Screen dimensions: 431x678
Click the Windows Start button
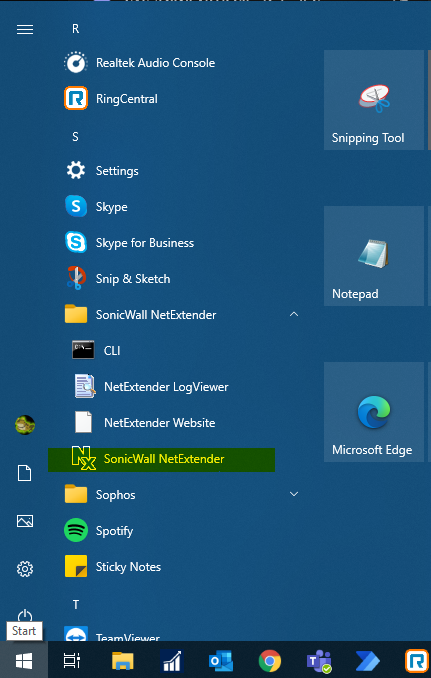24,660
